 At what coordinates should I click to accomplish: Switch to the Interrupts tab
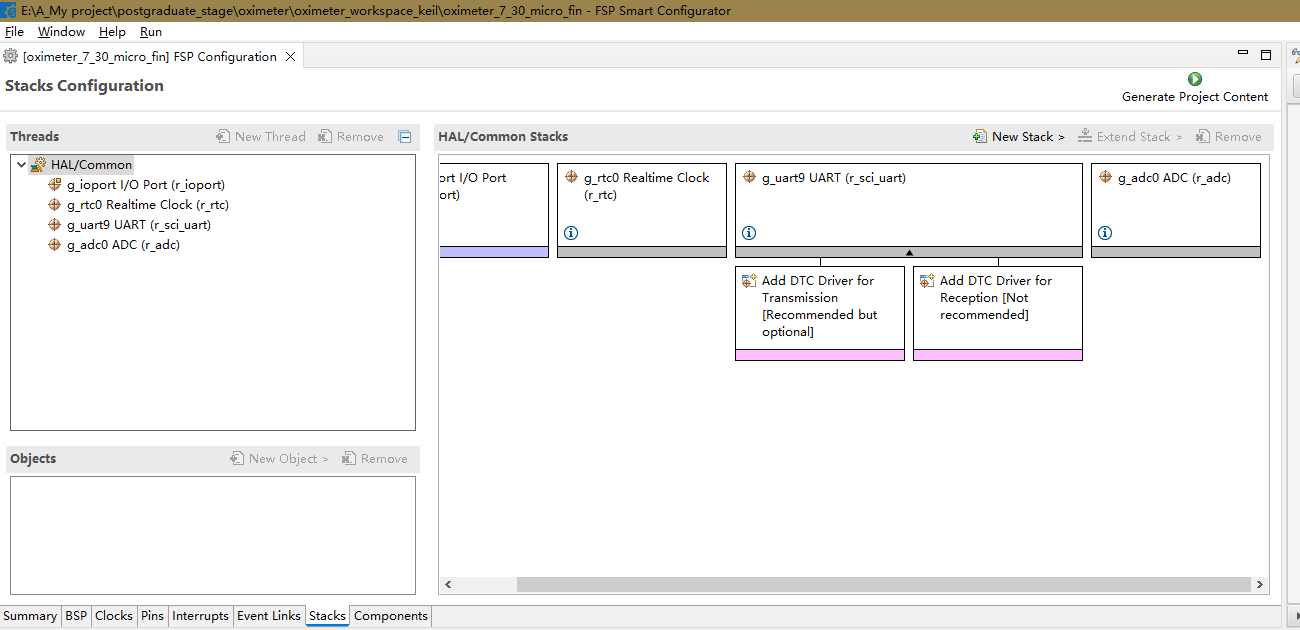coord(200,616)
